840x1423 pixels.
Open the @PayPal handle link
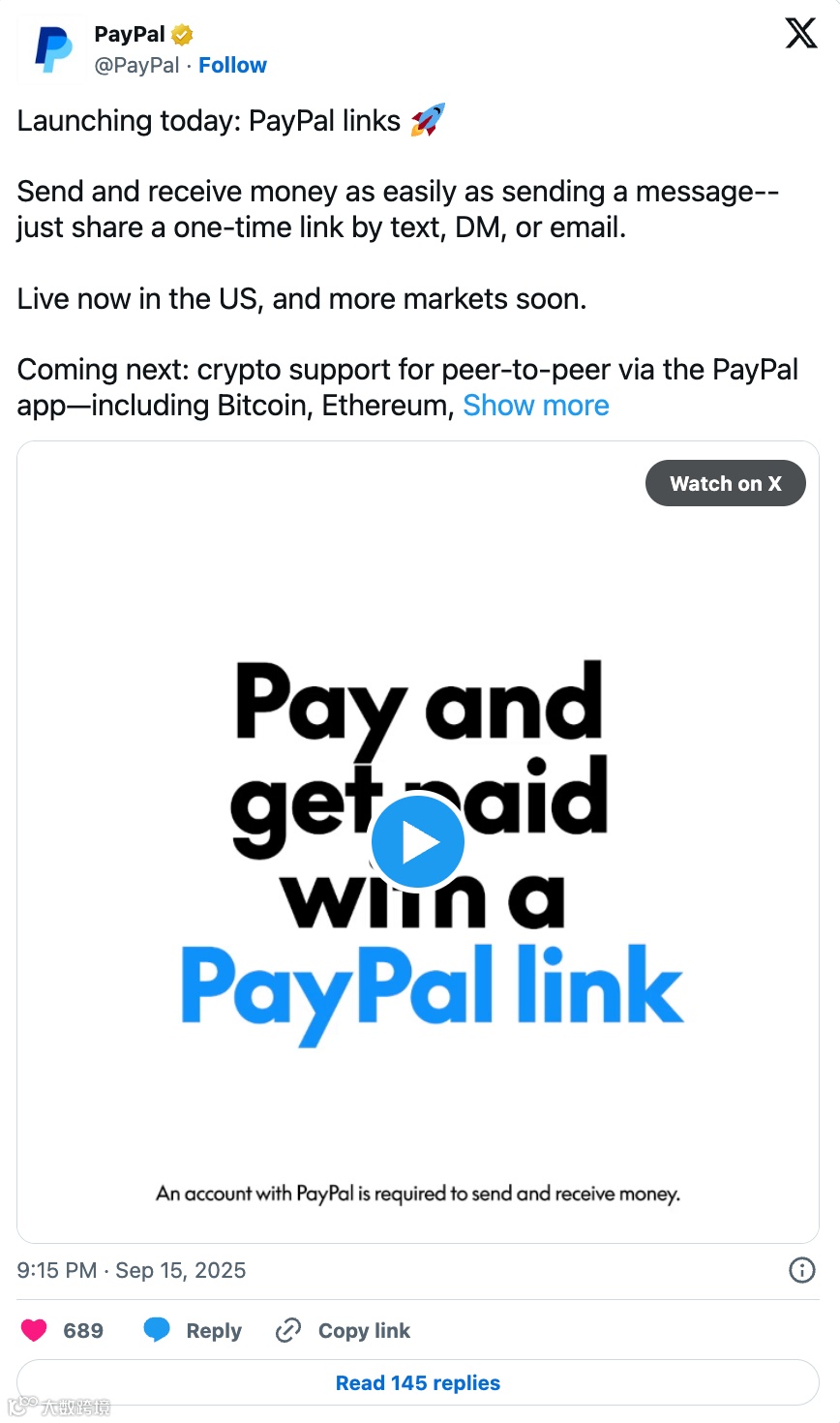[x=136, y=65]
